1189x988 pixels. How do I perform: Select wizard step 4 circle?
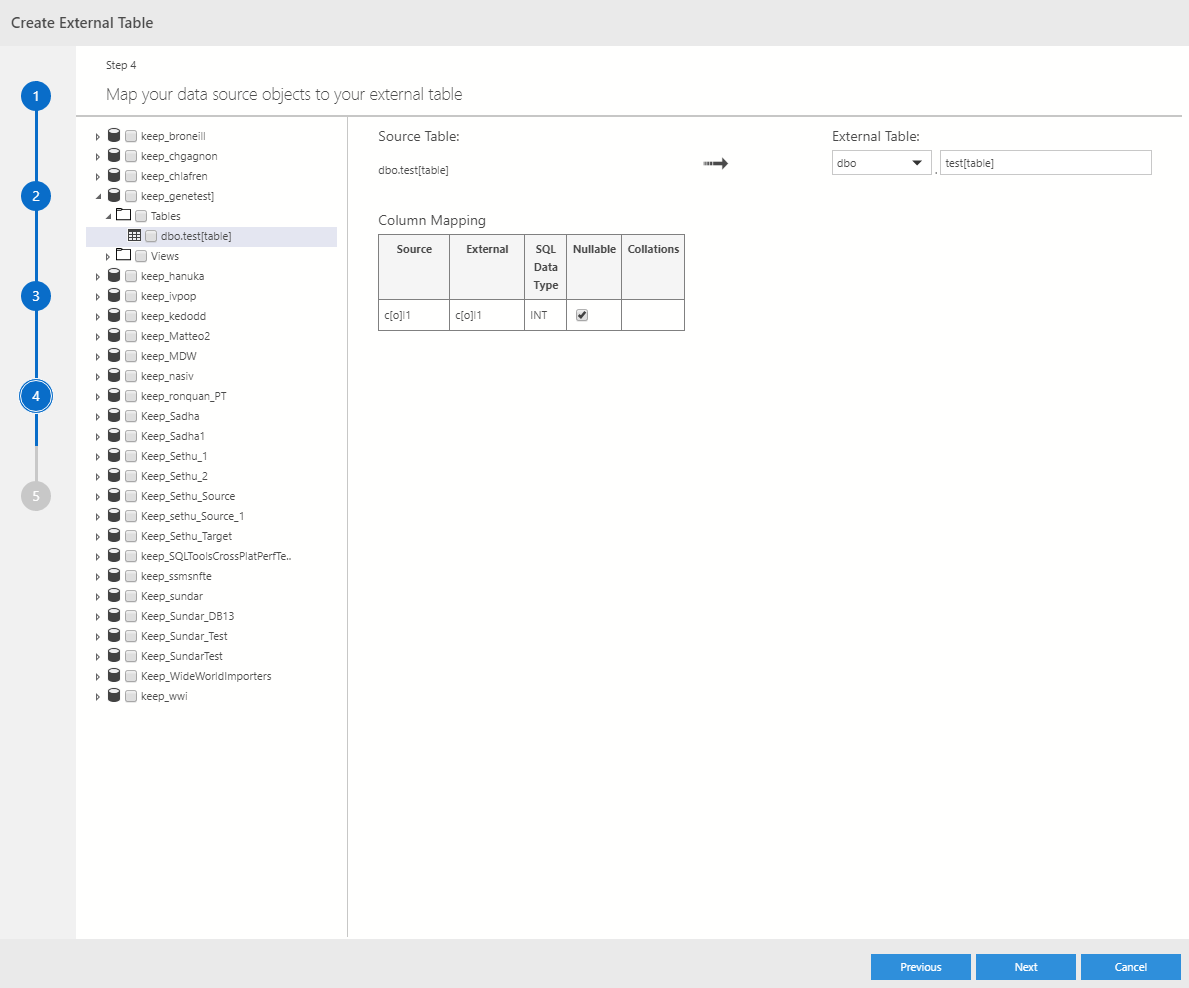[36, 396]
